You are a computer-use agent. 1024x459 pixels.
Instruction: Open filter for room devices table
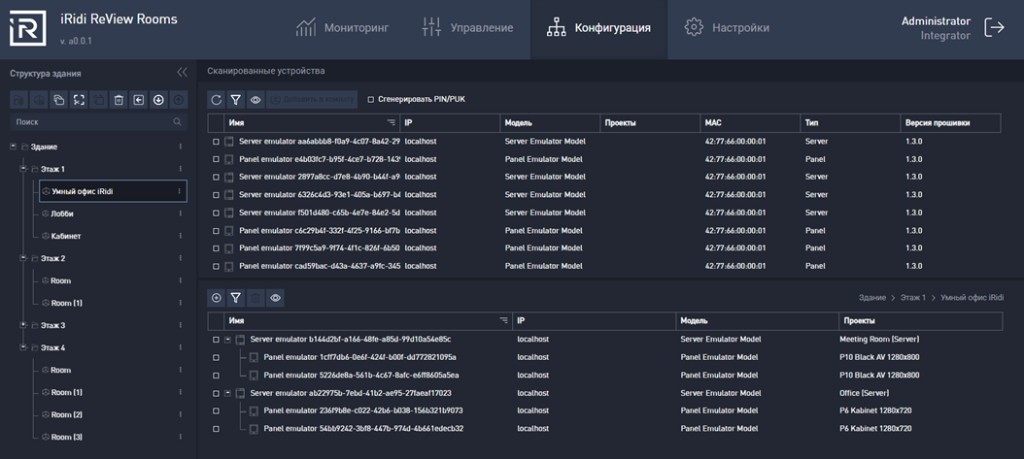tap(236, 298)
